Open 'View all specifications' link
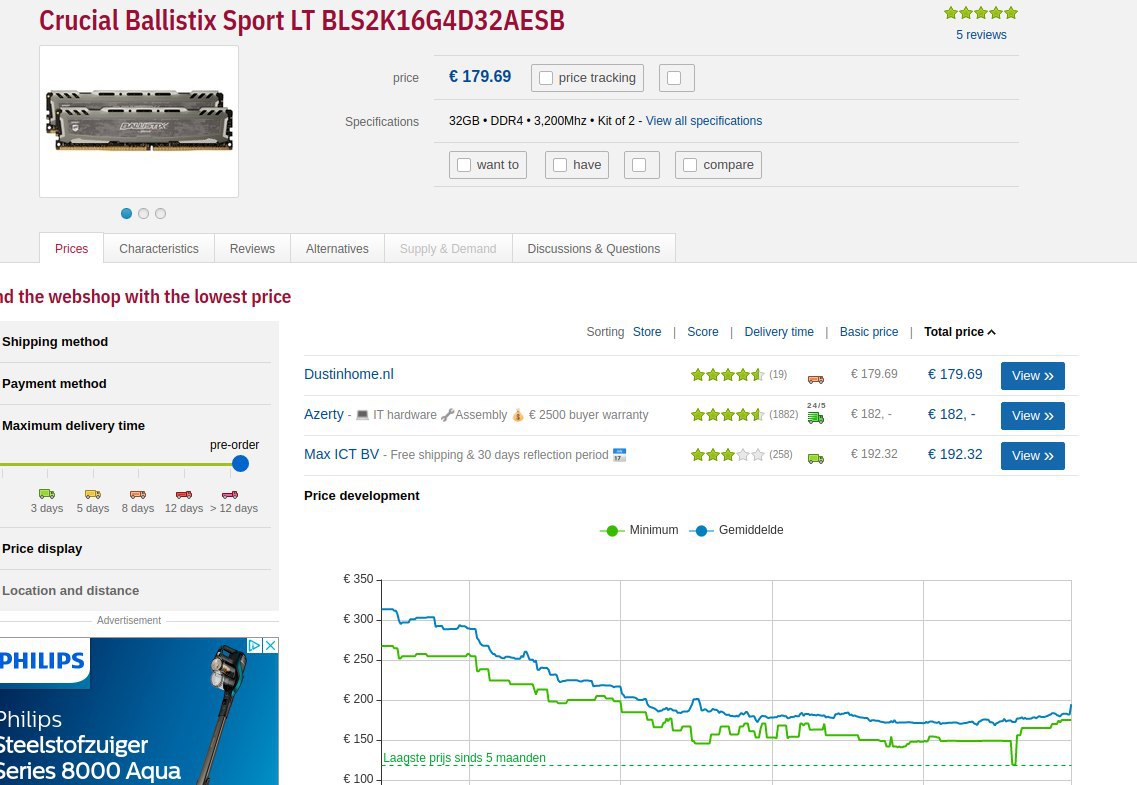Image resolution: width=1137 pixels, height=785 pixels. (x=704, y=121)
